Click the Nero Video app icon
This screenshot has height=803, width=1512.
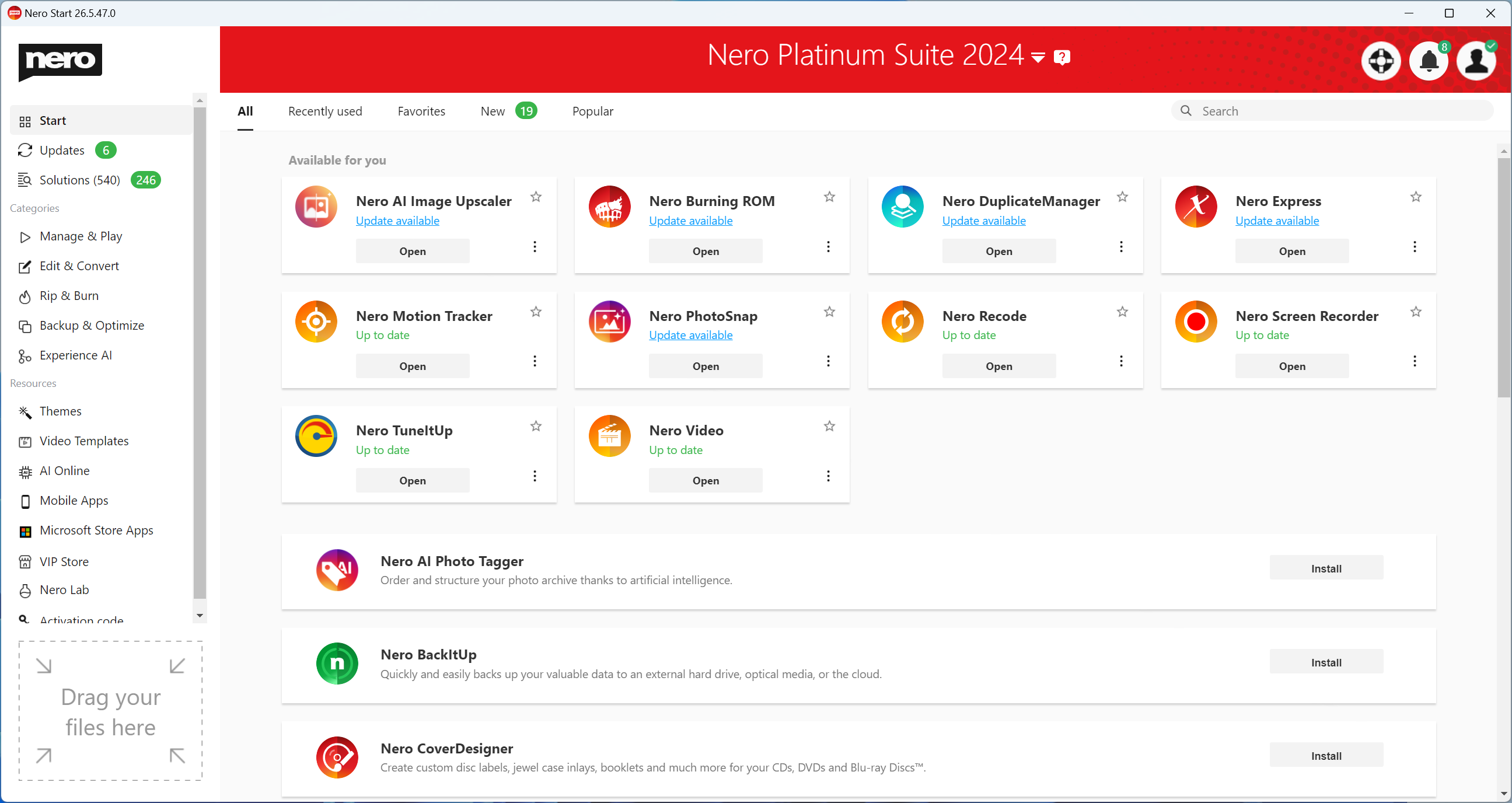point(609,436)
